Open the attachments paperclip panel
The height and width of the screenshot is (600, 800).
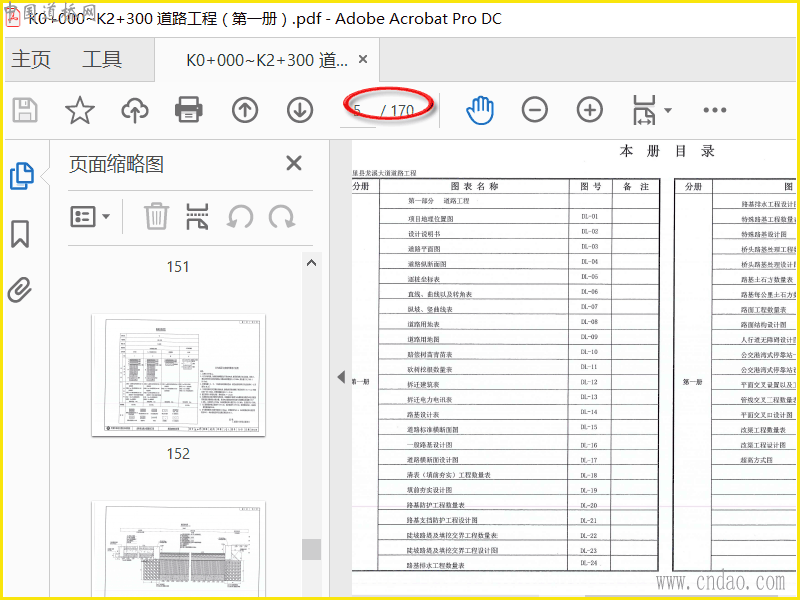pyautogui.click(x=20, y=290)
